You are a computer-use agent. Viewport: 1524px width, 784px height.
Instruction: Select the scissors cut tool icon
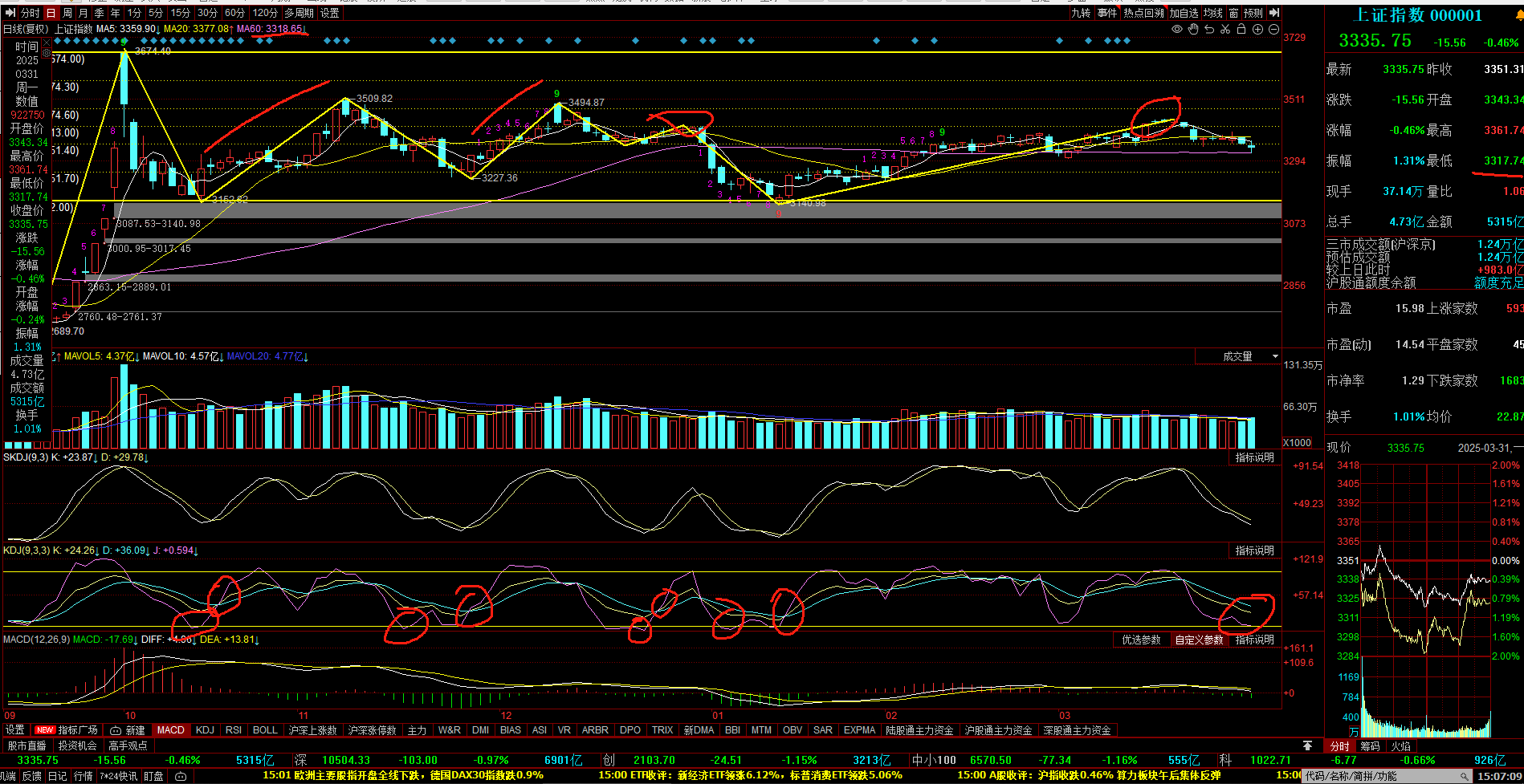(x=1225, y=29)
